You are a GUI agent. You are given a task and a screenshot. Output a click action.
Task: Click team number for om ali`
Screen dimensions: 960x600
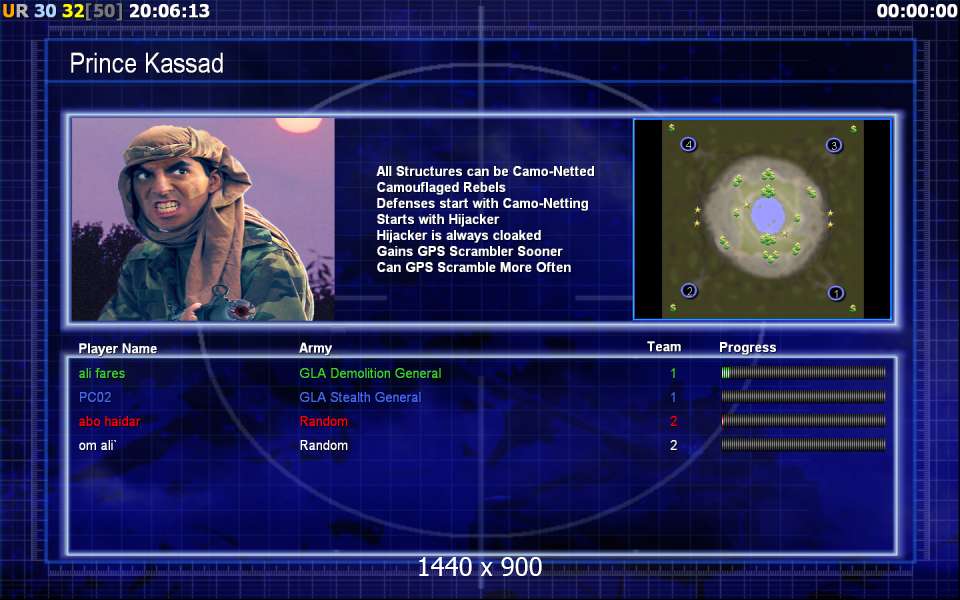tap(673, 445)
